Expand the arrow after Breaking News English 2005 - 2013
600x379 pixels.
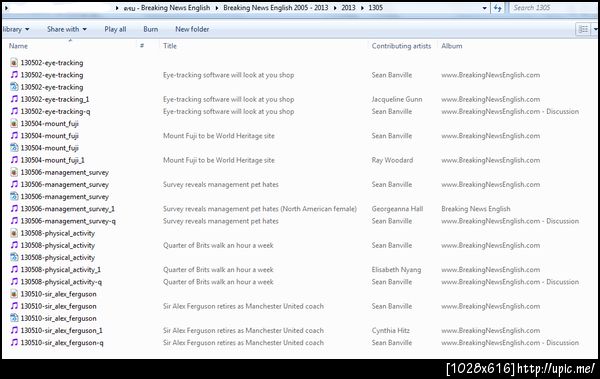[335, 8]
